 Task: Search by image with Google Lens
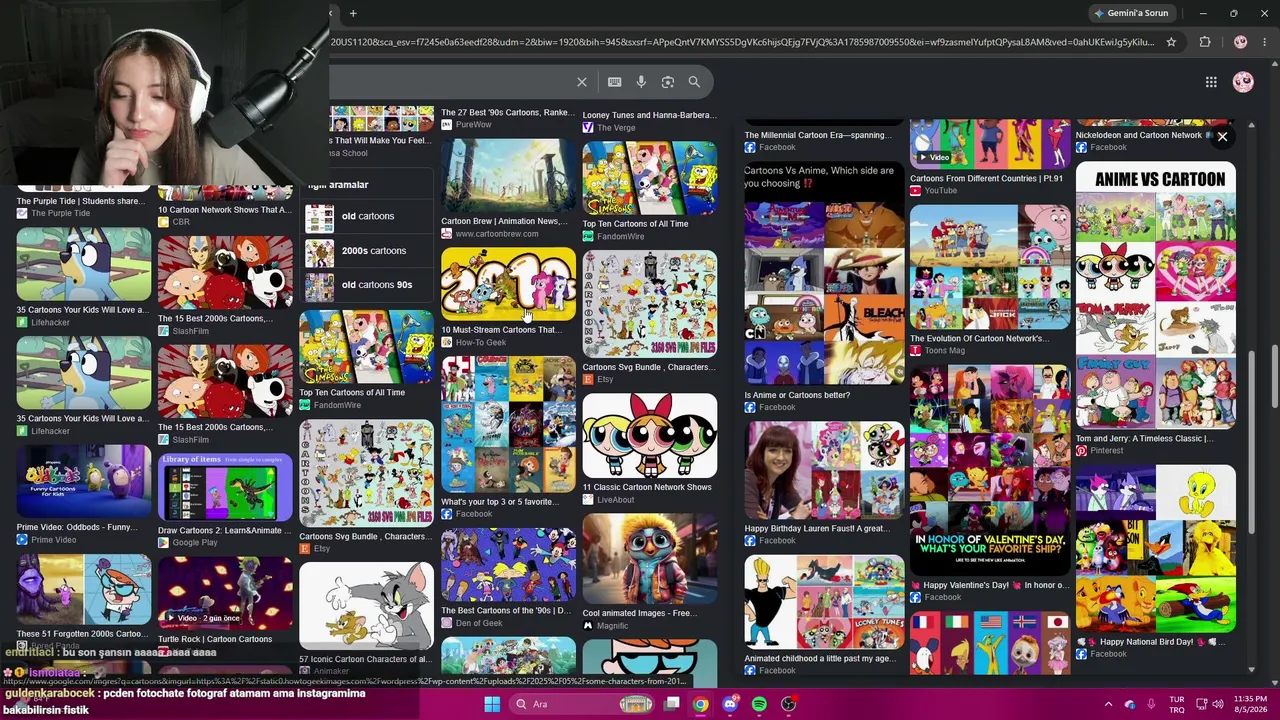pos(668,82)
